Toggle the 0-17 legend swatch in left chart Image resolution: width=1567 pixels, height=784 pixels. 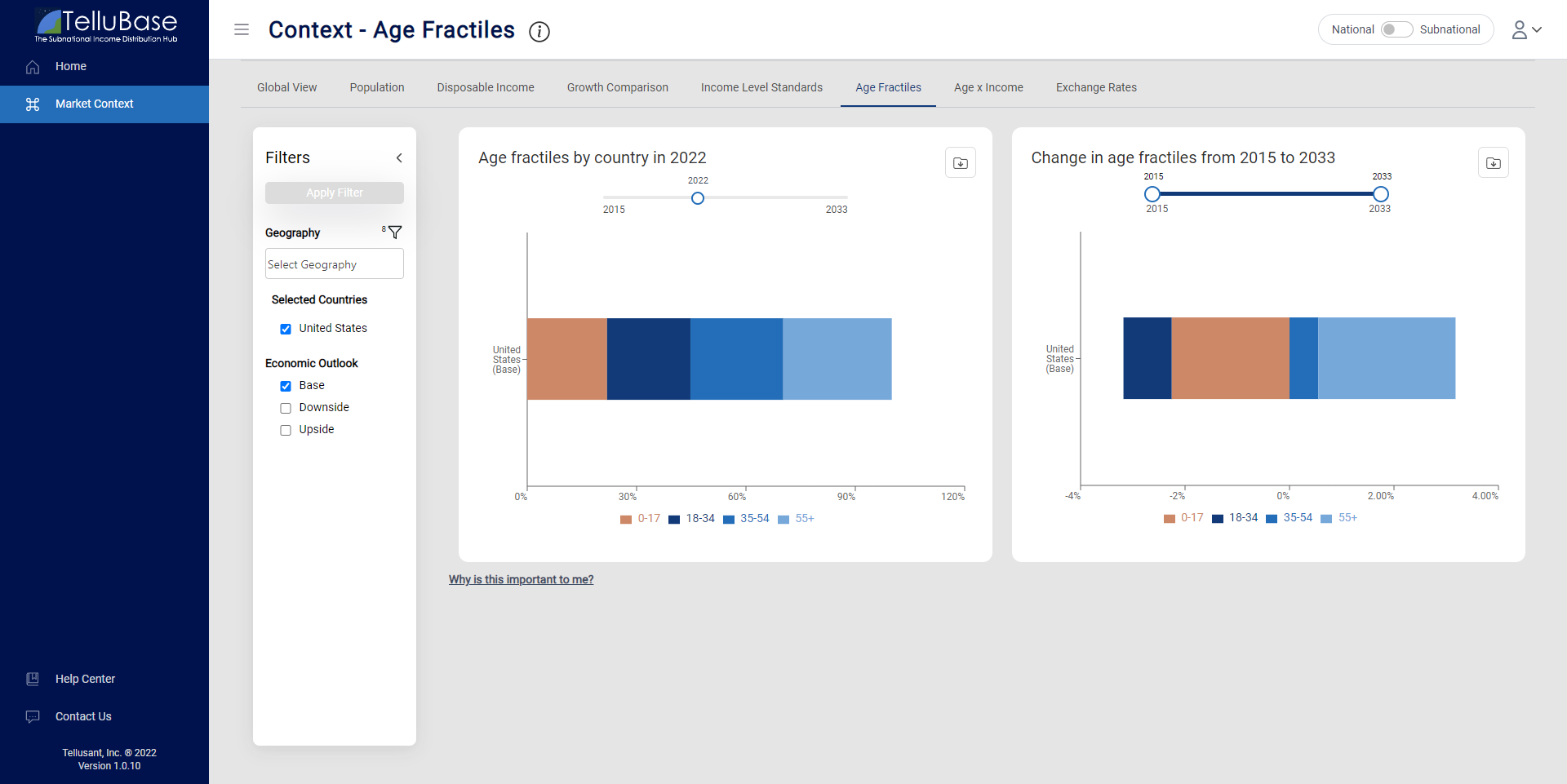(626, 520)
